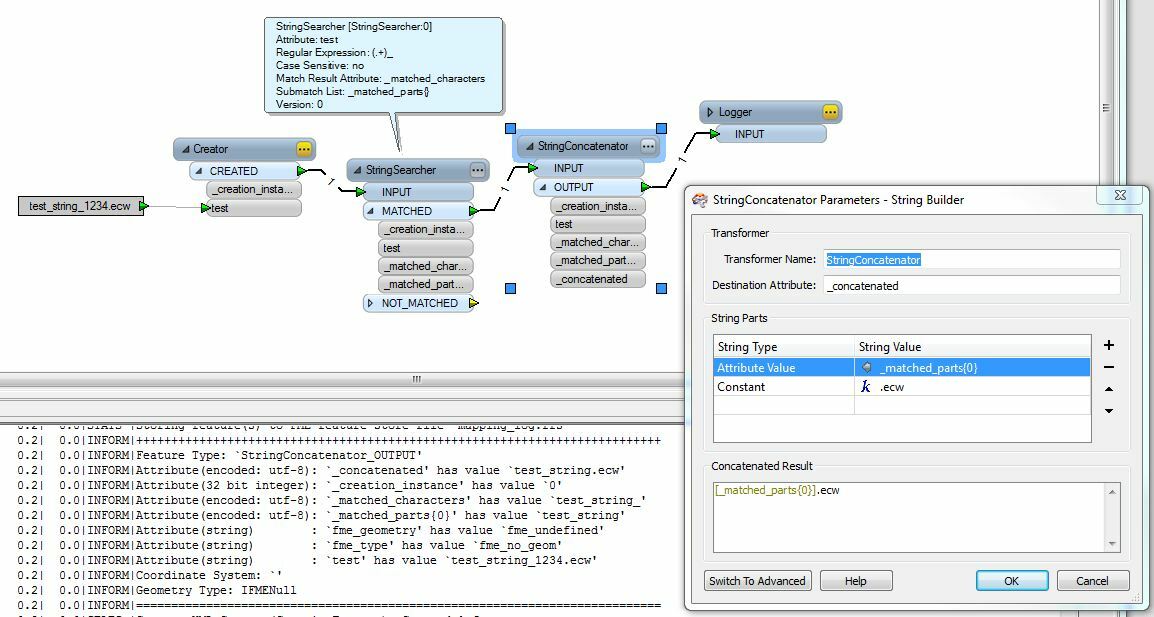The height and width of the screenshot is (617, 1154).
Task: Move string part down arrow
Action: click(x=1109, y=411)
